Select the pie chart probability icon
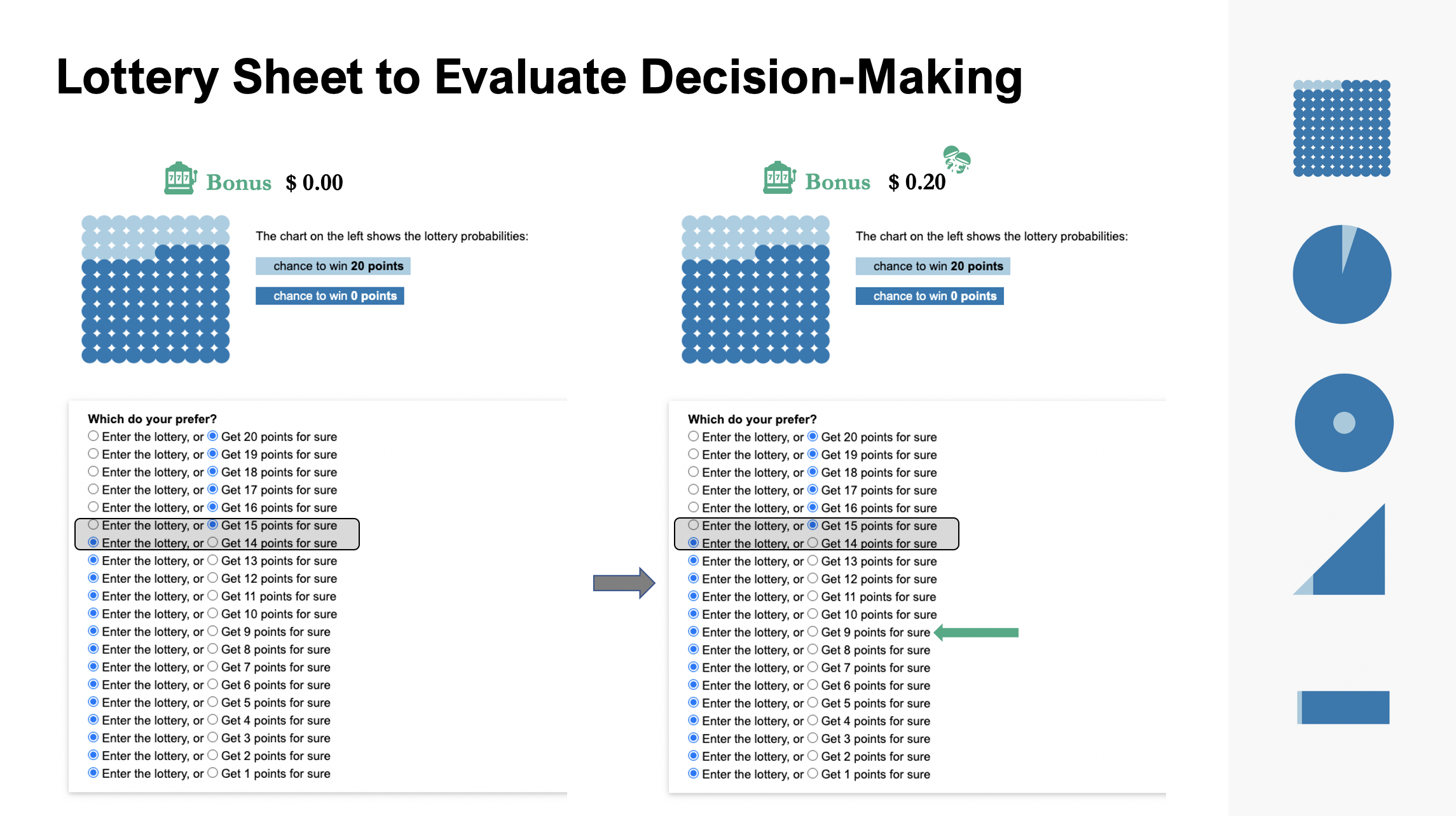 [1342, 274]
